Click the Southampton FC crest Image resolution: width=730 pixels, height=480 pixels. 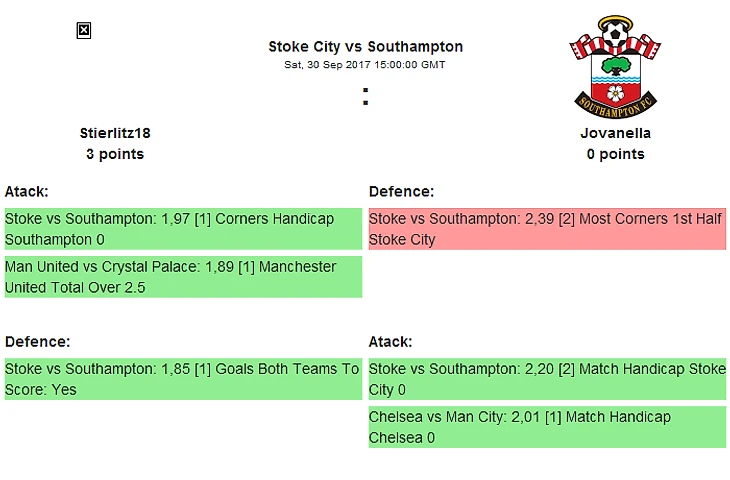click(615, 64)
